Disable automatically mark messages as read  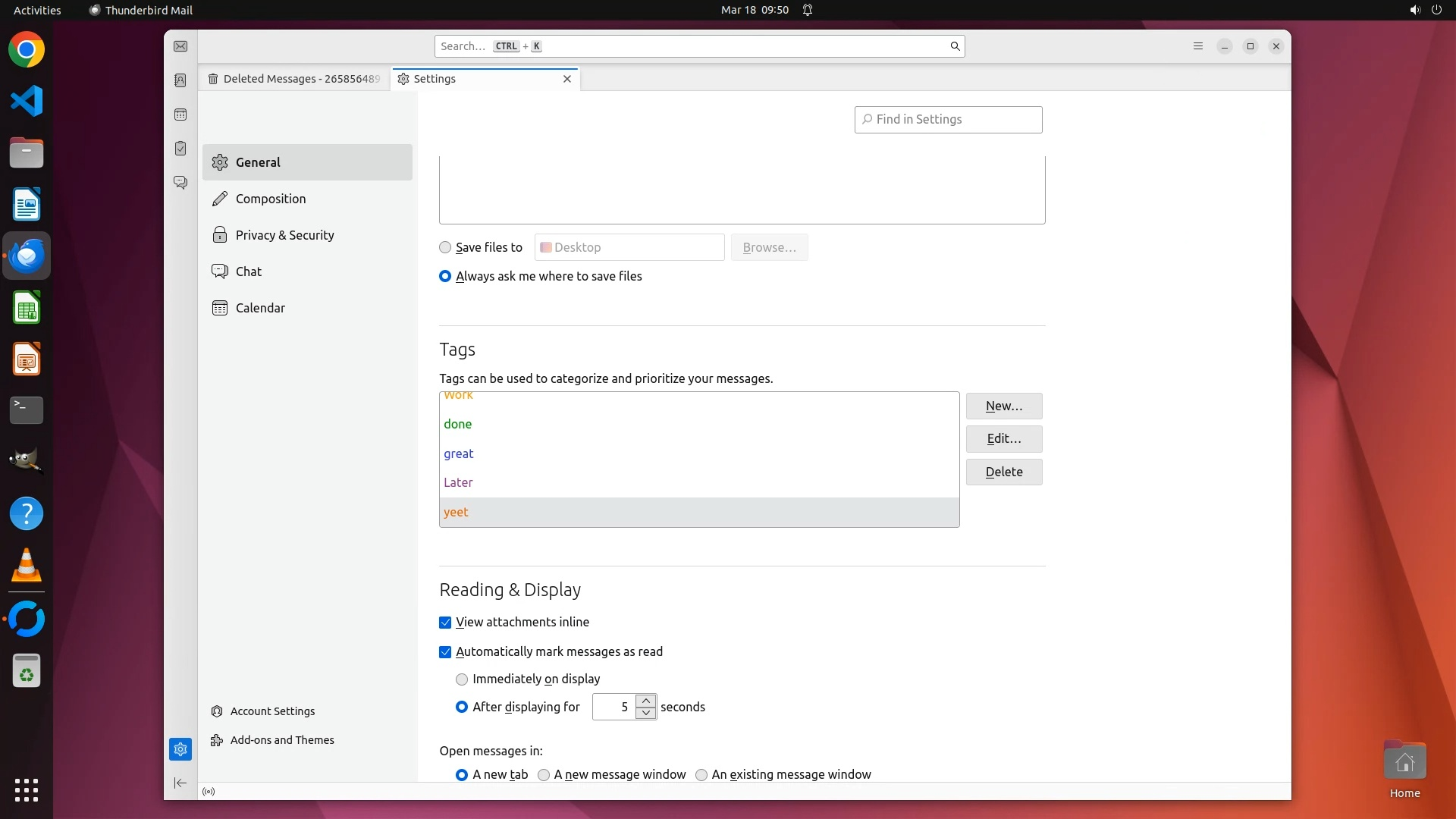click(445, 652)
